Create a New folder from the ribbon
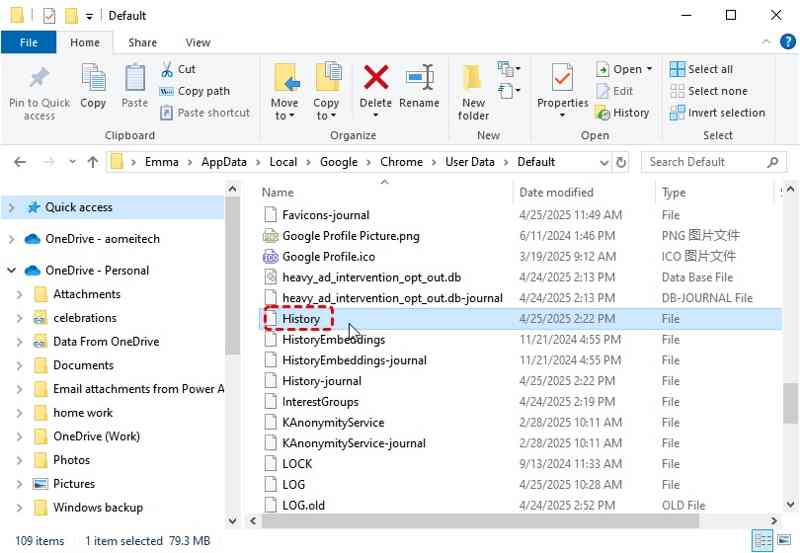800x553 pixels. click(x=473, y=92)
